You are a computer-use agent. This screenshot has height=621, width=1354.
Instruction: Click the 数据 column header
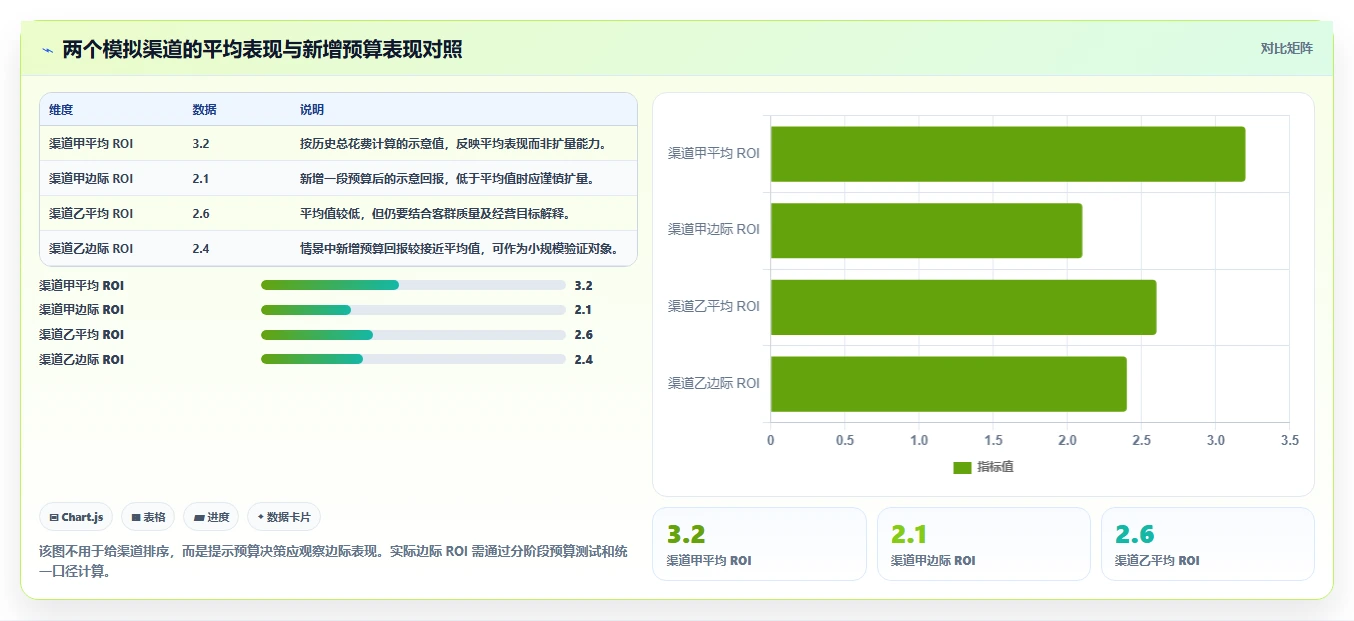(204, 110)
